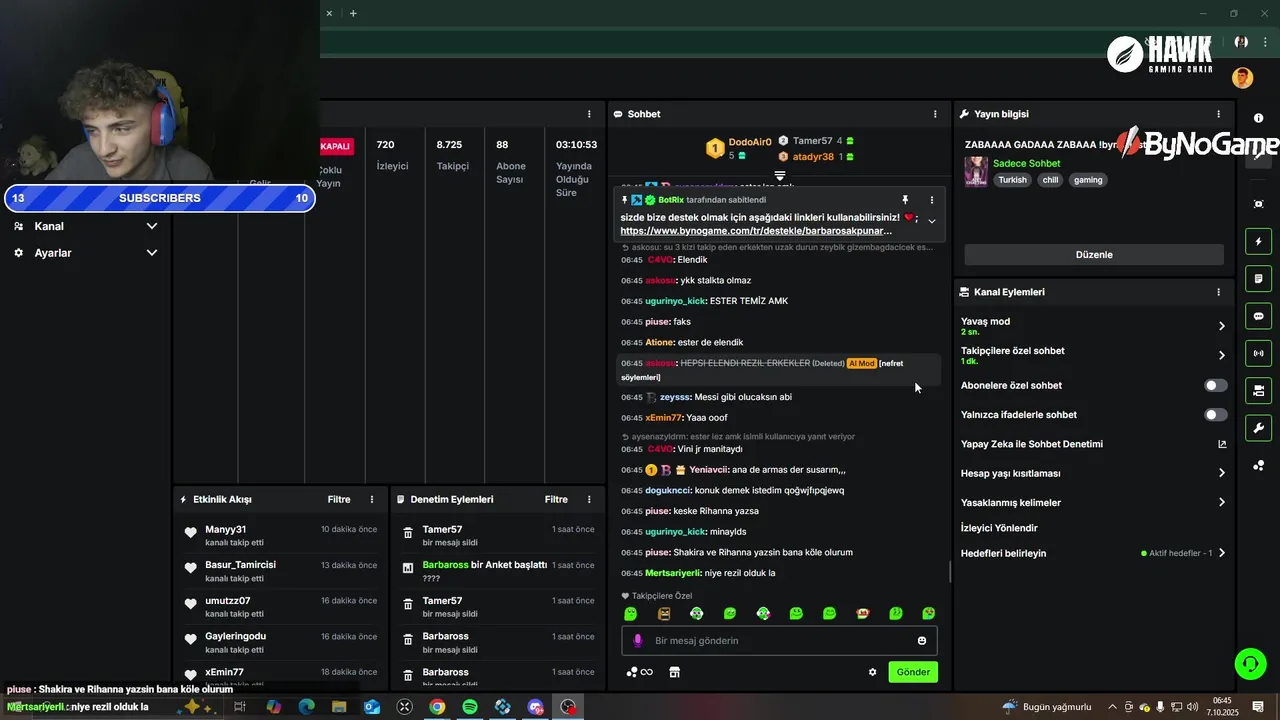Screen dimensions: 1280x720
Task: Click the fullscreen focus icon in sidebar
Action: coord(1258,204)
